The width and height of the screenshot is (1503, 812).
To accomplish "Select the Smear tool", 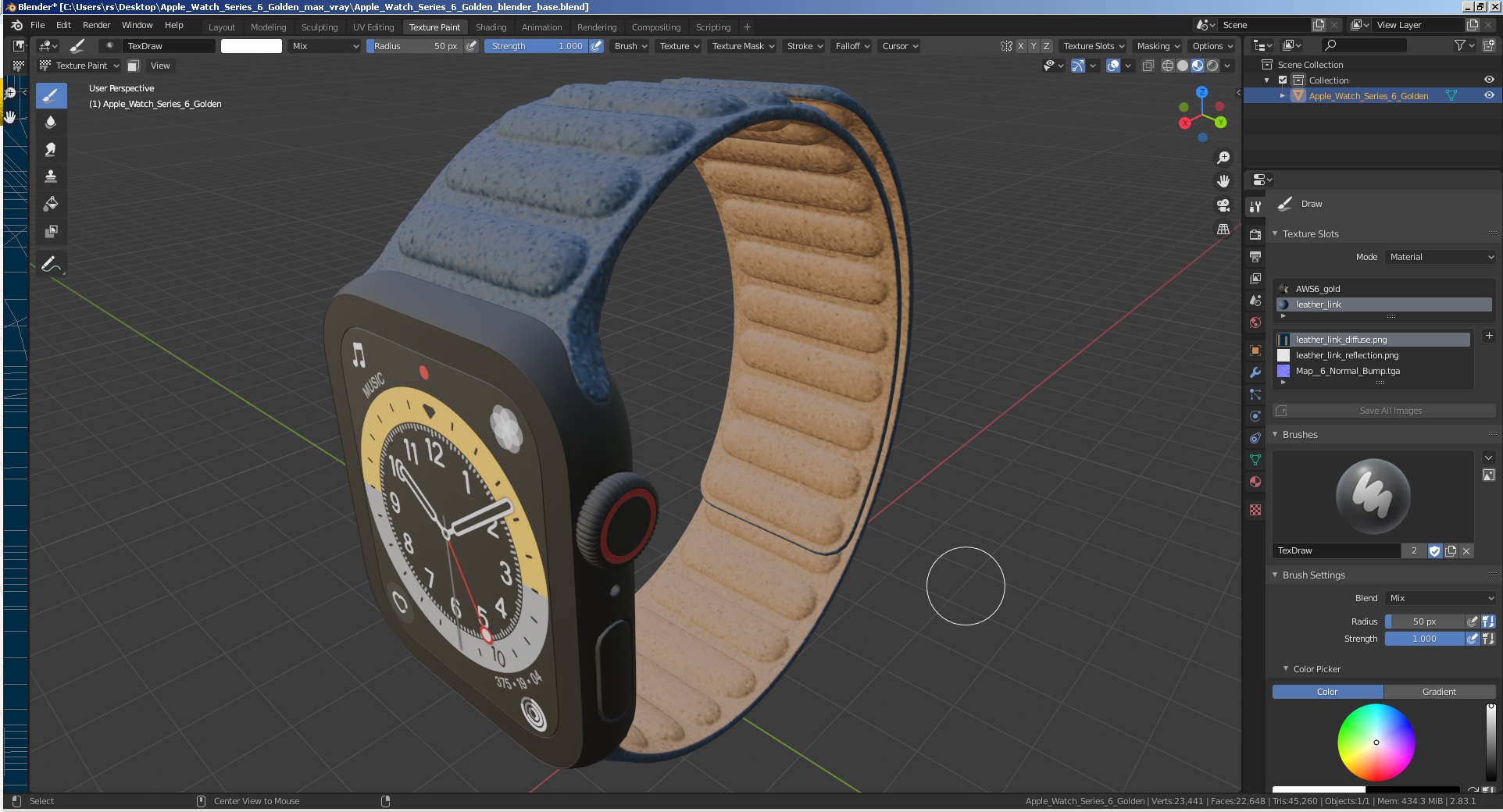I will pyautogui.click(x=51, y=150).
